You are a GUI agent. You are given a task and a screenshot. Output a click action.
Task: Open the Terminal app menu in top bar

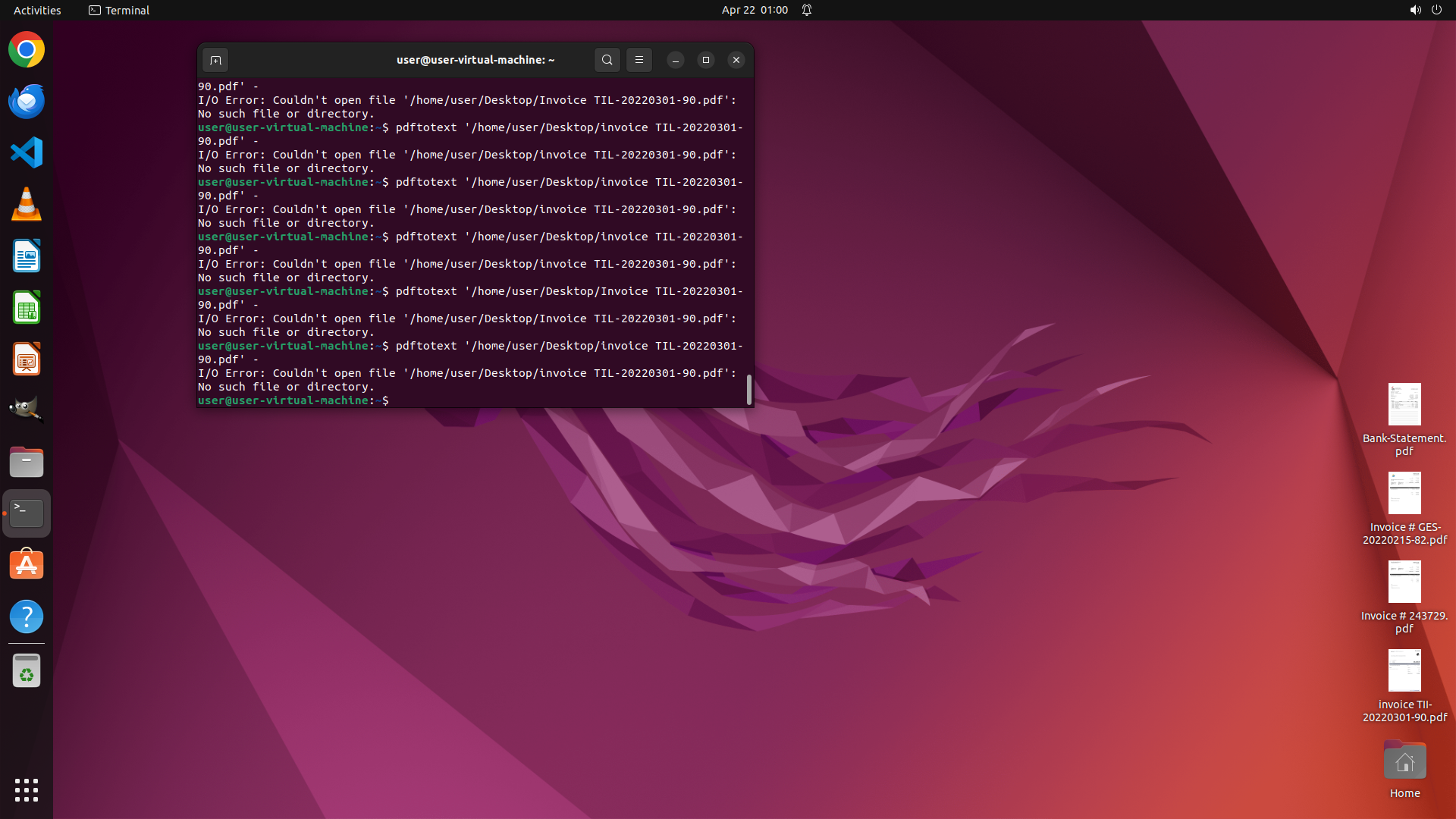click(119, 10)
